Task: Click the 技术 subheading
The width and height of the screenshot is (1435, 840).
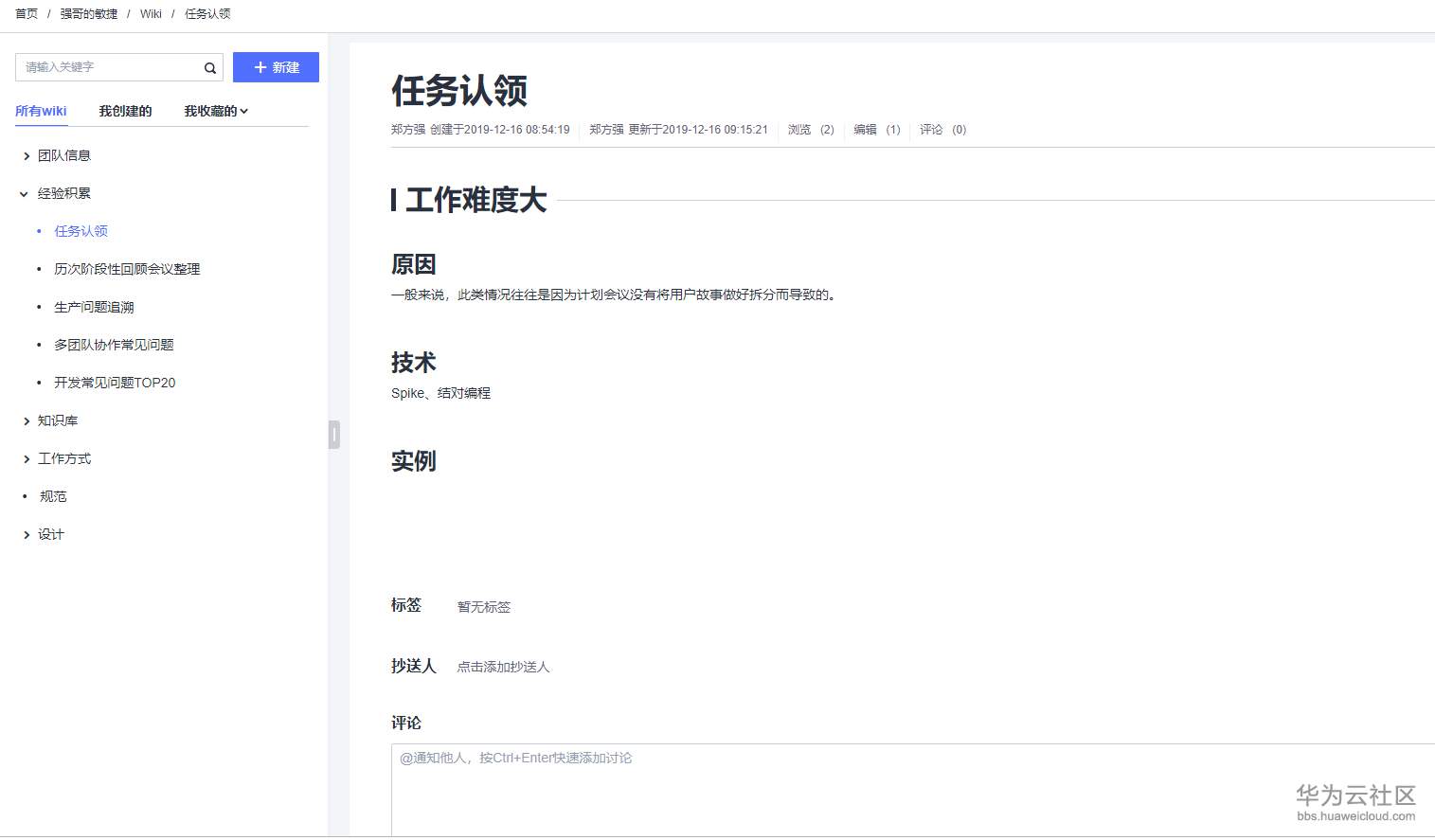Action: point(414,363)
